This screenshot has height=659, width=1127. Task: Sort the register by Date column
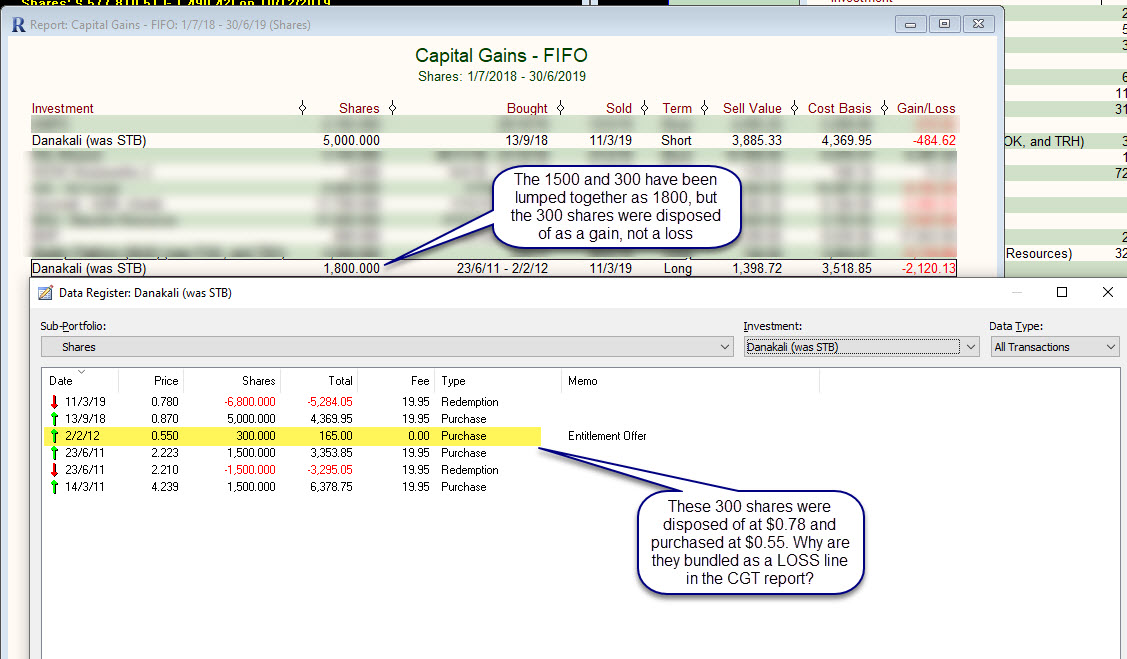61,381
